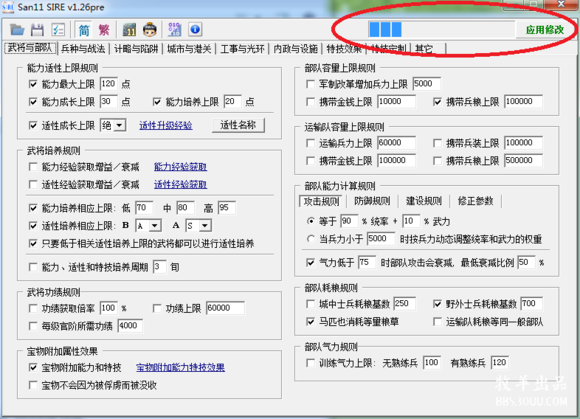Toggle 能力成长上限 checkbox
The image size is (580, 419).
pos(33,102)
